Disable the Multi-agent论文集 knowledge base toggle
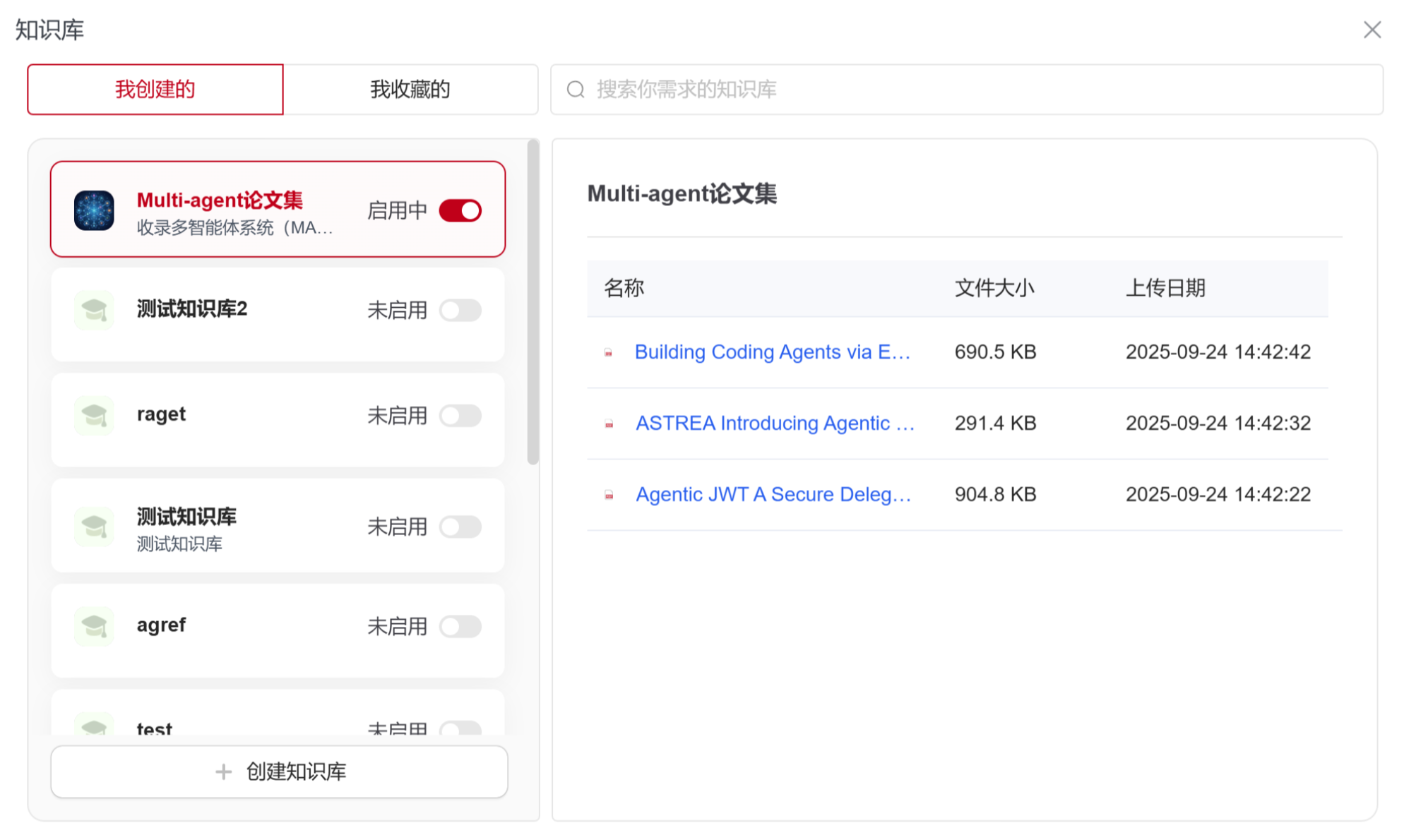1404x840 pixels. (x=460, y=210)
